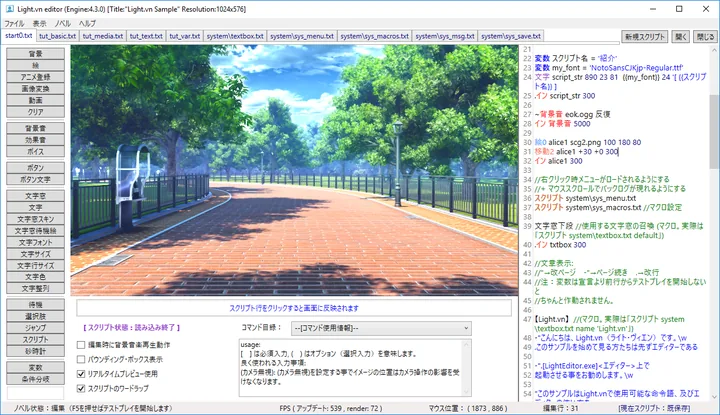The height and width of the screenshot is (415, 720).
Task: Click the park scene preview image
Action: tap(294, 170)
